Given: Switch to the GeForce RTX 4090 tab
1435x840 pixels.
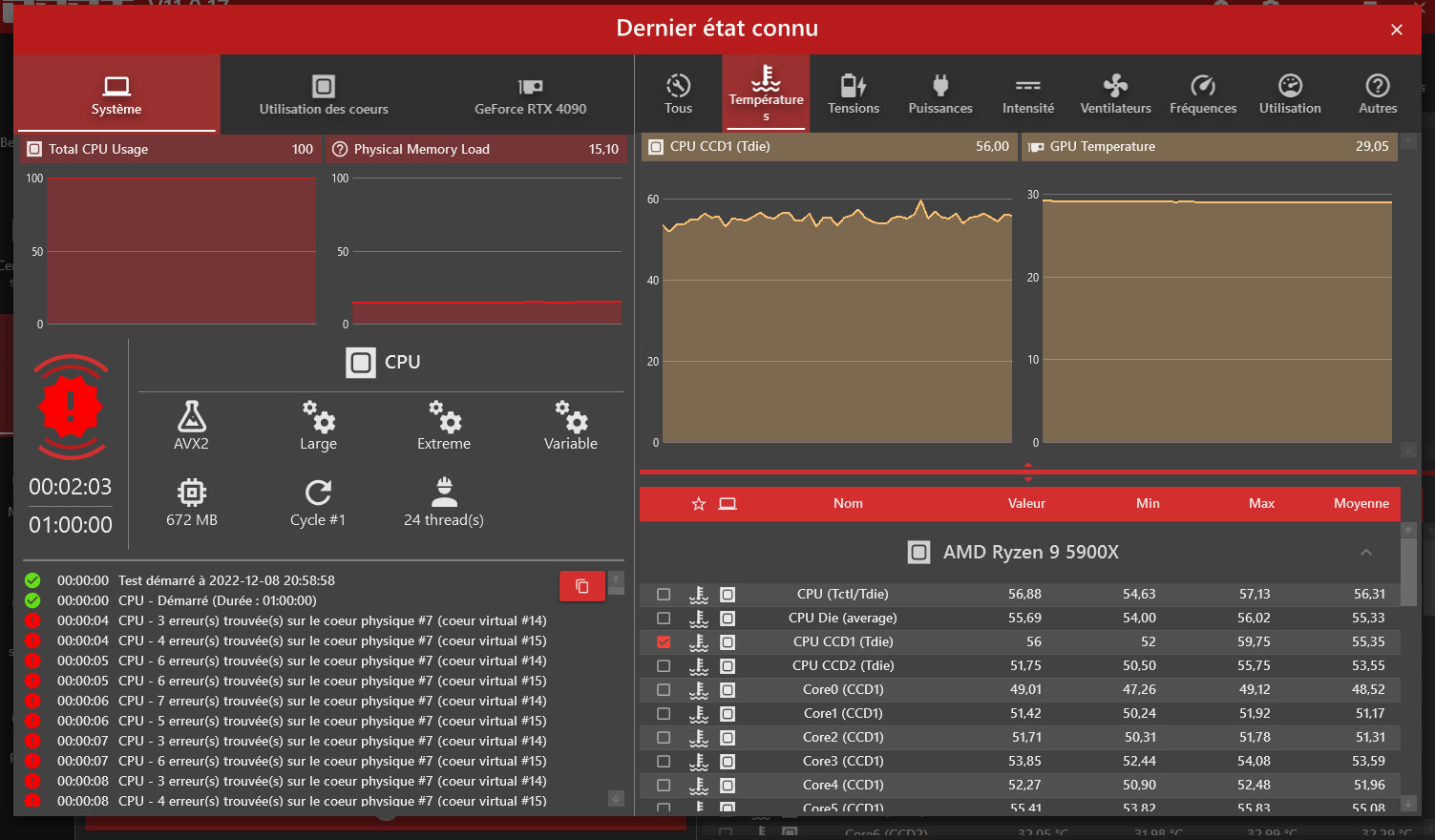Looking at the screenshot, I should pos(531,94).
